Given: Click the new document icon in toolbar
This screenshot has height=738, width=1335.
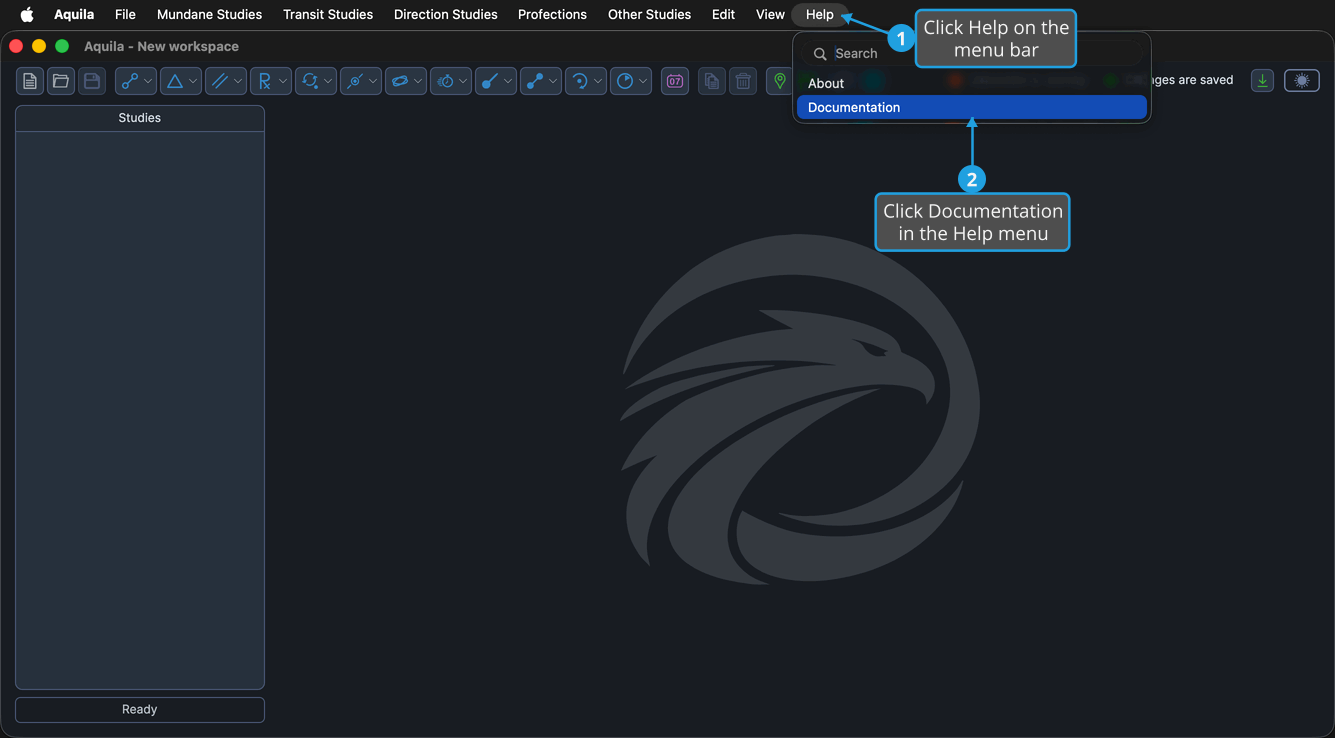Looking at the screenshot, I should (30, 81).
